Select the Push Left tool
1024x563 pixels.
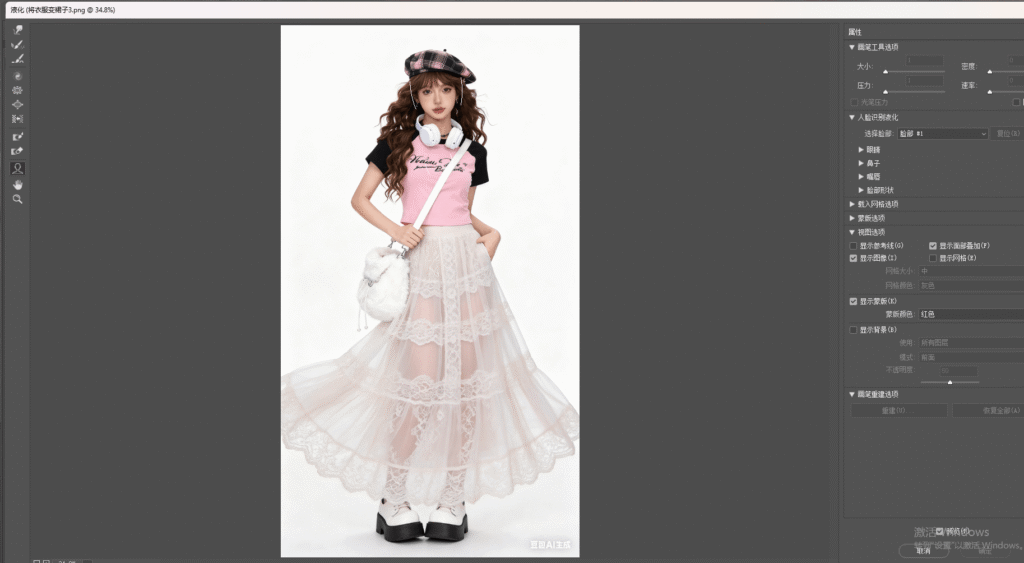[x=17, y=118]
